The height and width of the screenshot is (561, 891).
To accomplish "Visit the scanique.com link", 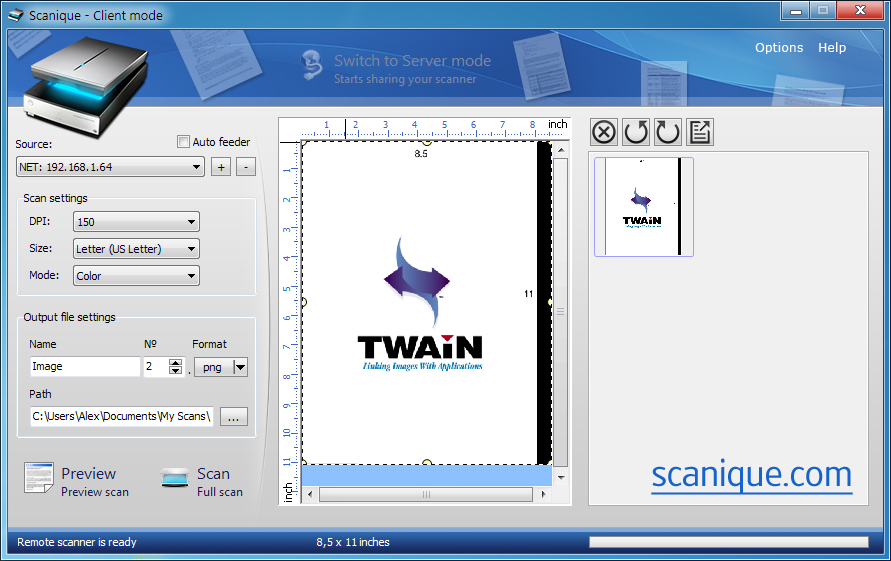I will click(752, 475).
